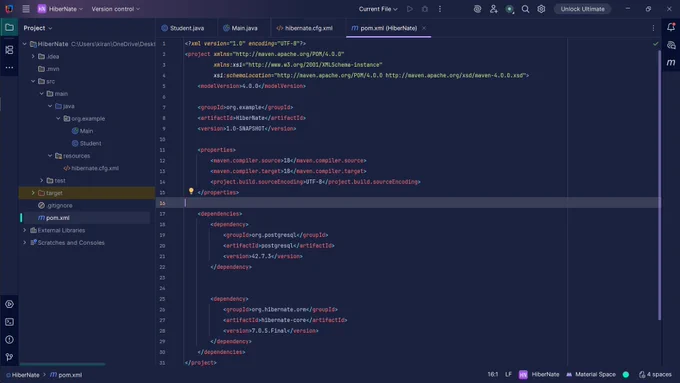Click the Debug bug icon
The width and height of the screenshot is (680, 383).
(x=425, y=9)
